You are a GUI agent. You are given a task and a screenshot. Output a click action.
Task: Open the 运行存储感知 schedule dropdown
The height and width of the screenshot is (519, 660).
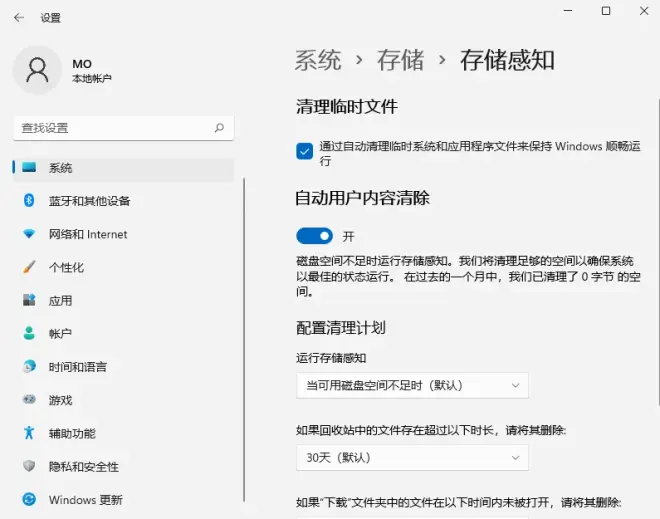point(412,385)
